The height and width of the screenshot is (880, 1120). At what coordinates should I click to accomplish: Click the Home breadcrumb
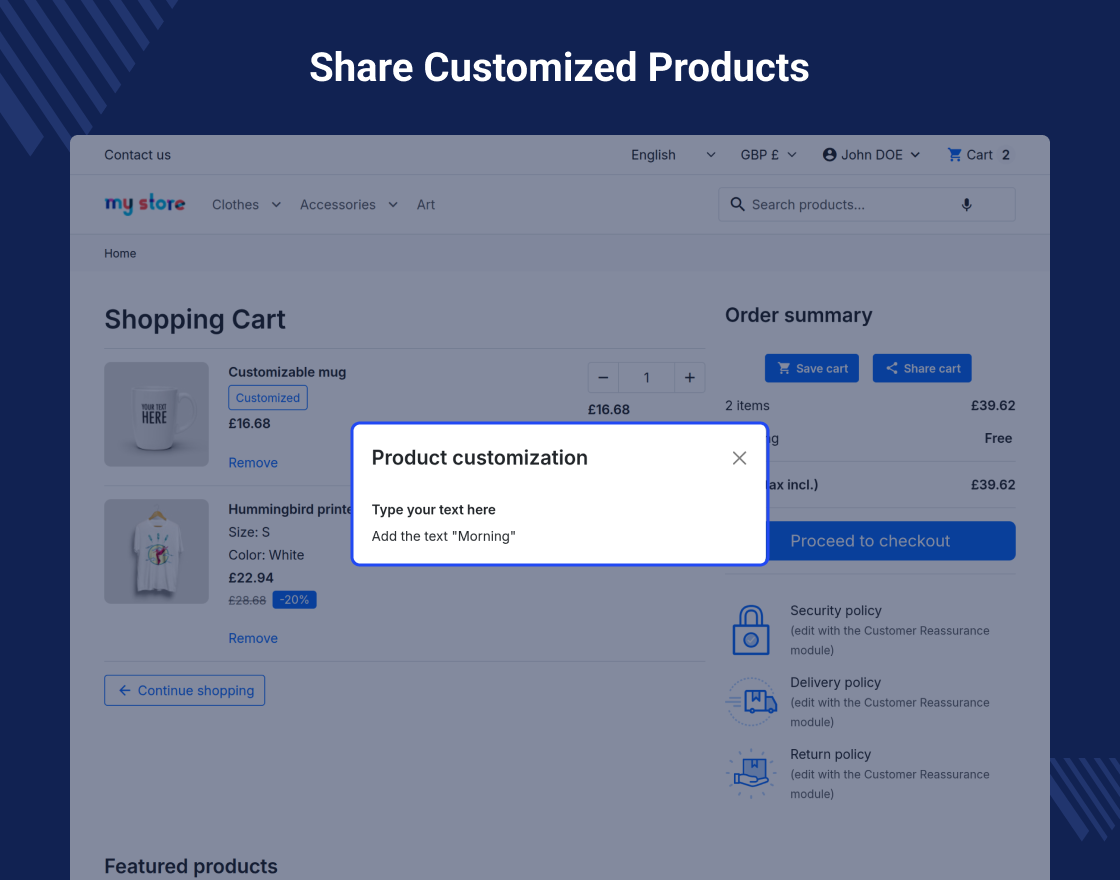[120, 254]
